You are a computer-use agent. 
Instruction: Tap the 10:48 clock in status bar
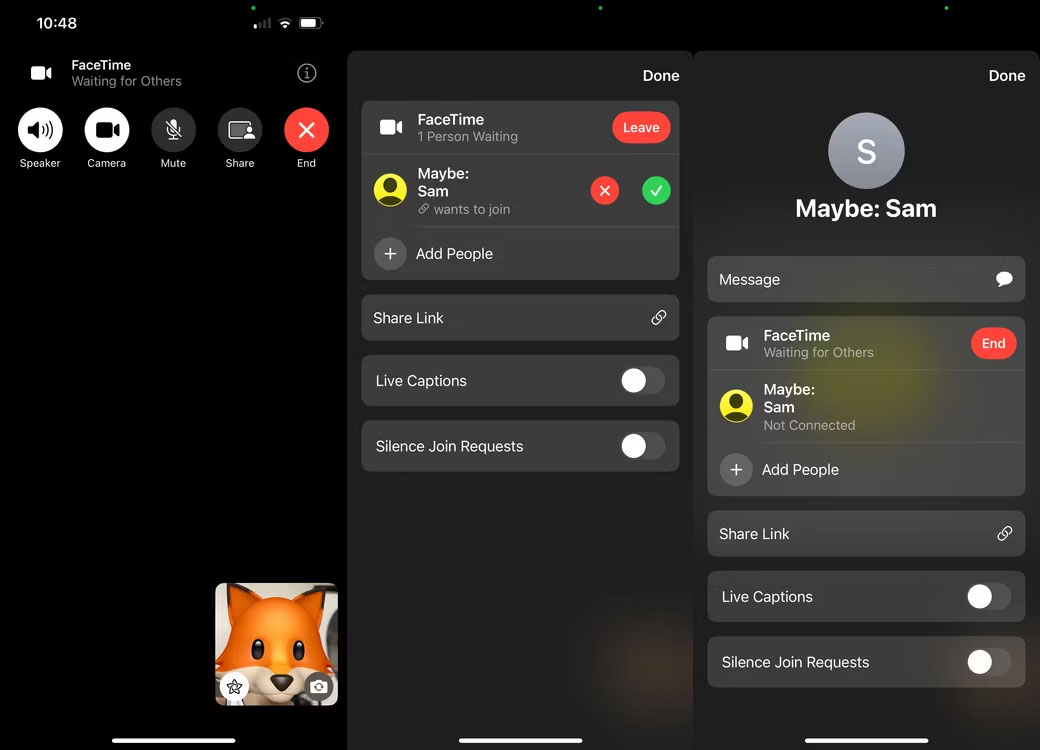coord(56,23)
